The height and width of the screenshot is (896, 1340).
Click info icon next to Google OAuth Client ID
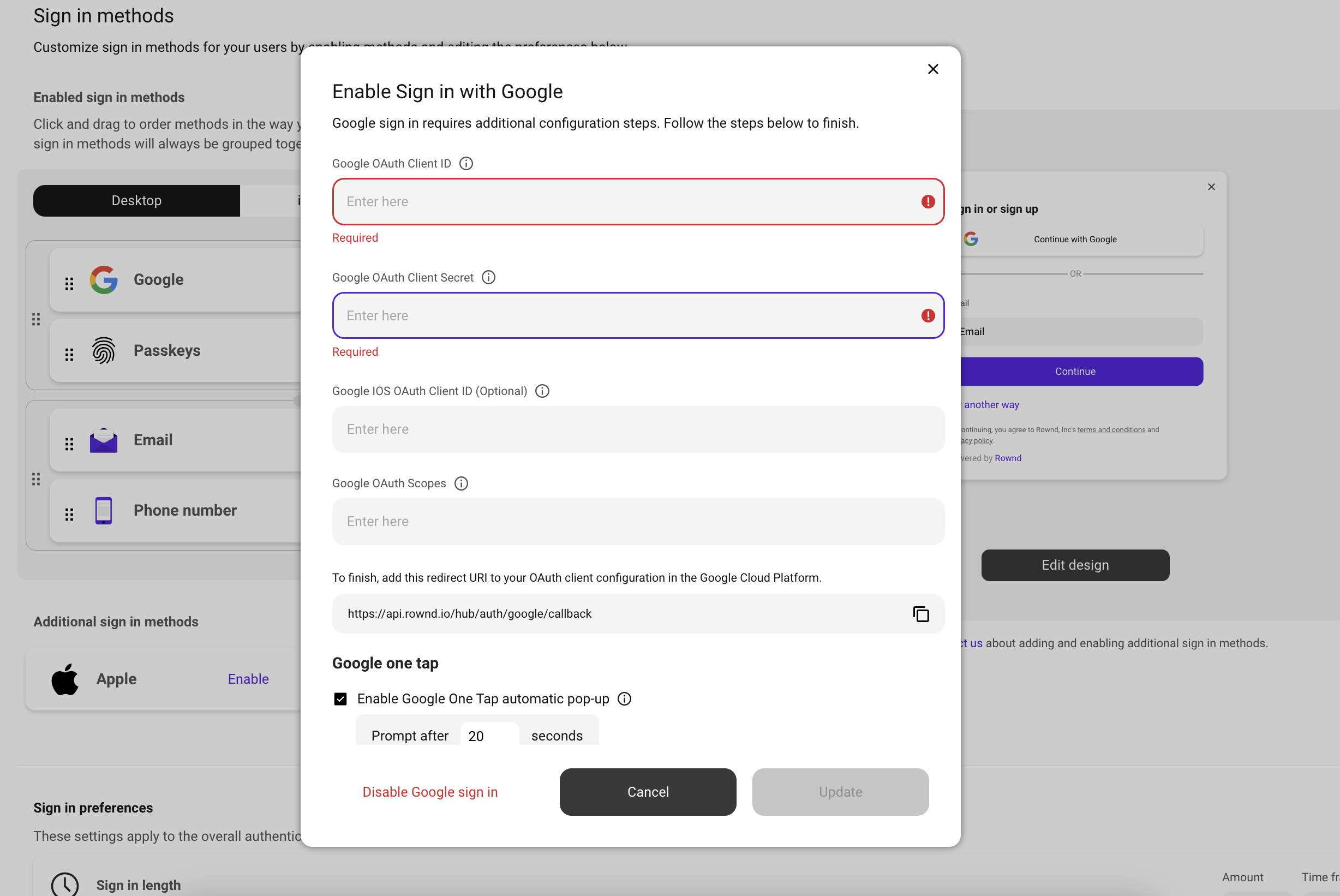tap(466, 163)
